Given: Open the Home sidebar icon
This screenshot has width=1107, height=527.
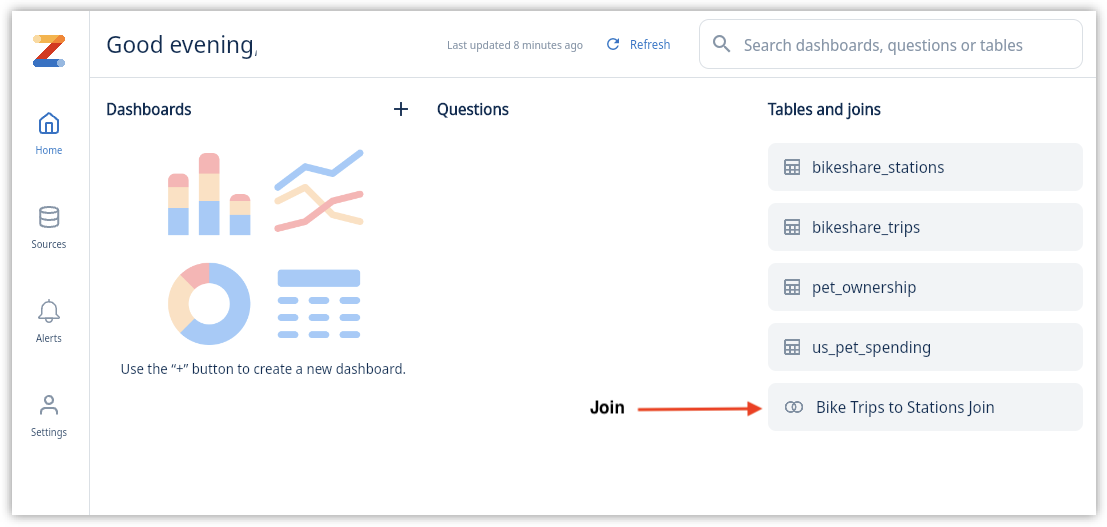Looking at the screenshot, I should coord(49,124).
